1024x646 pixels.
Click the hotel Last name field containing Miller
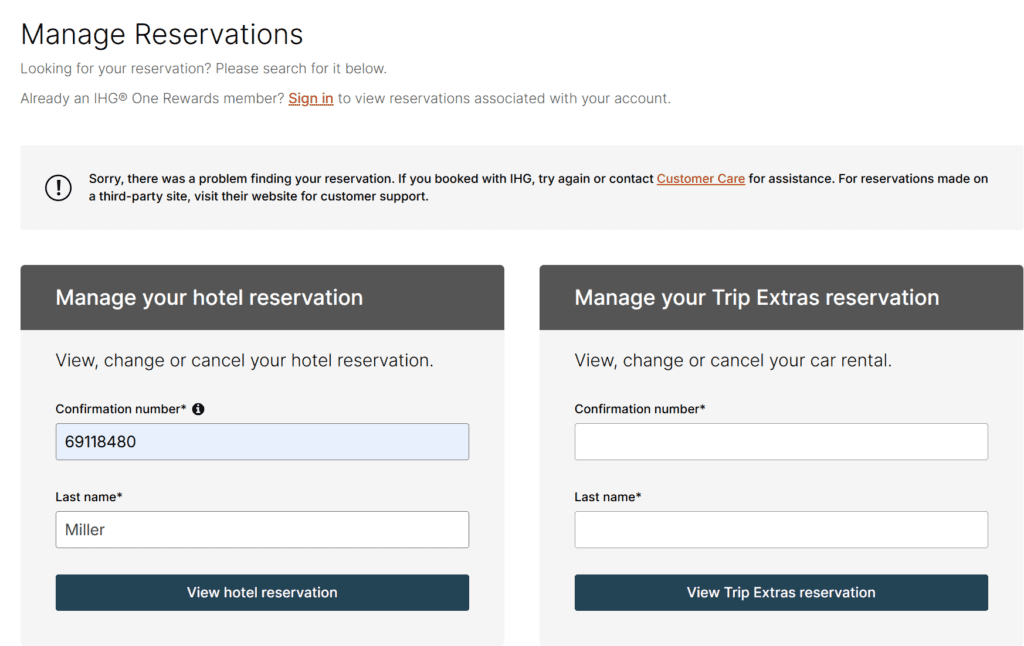[x=262, y=530]
